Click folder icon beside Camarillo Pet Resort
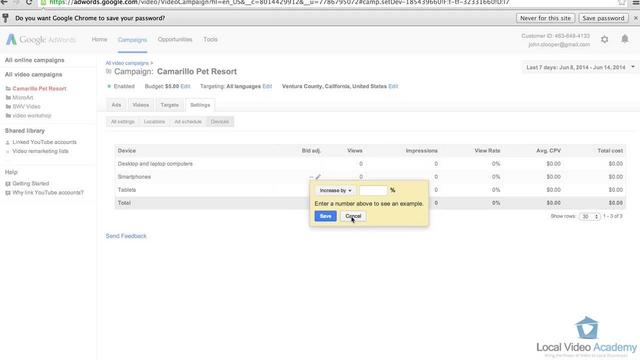This screenshot has height=360, width=640. point(8,89)
